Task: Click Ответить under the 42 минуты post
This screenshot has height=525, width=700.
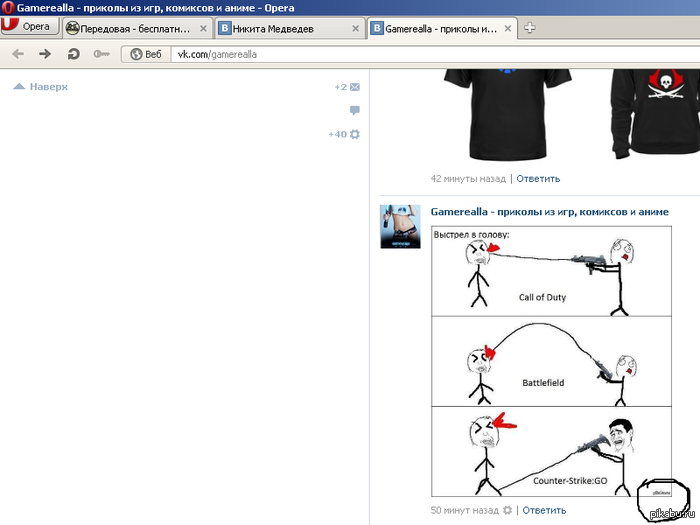Action: [538, 179]
